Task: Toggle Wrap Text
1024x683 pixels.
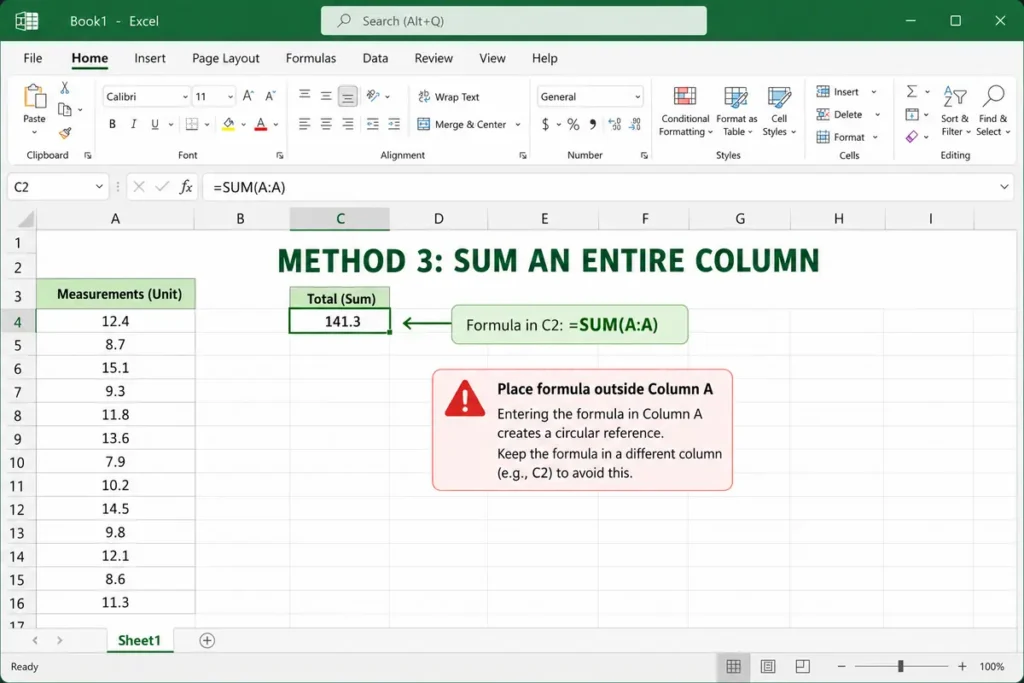Action: point(449,97)
